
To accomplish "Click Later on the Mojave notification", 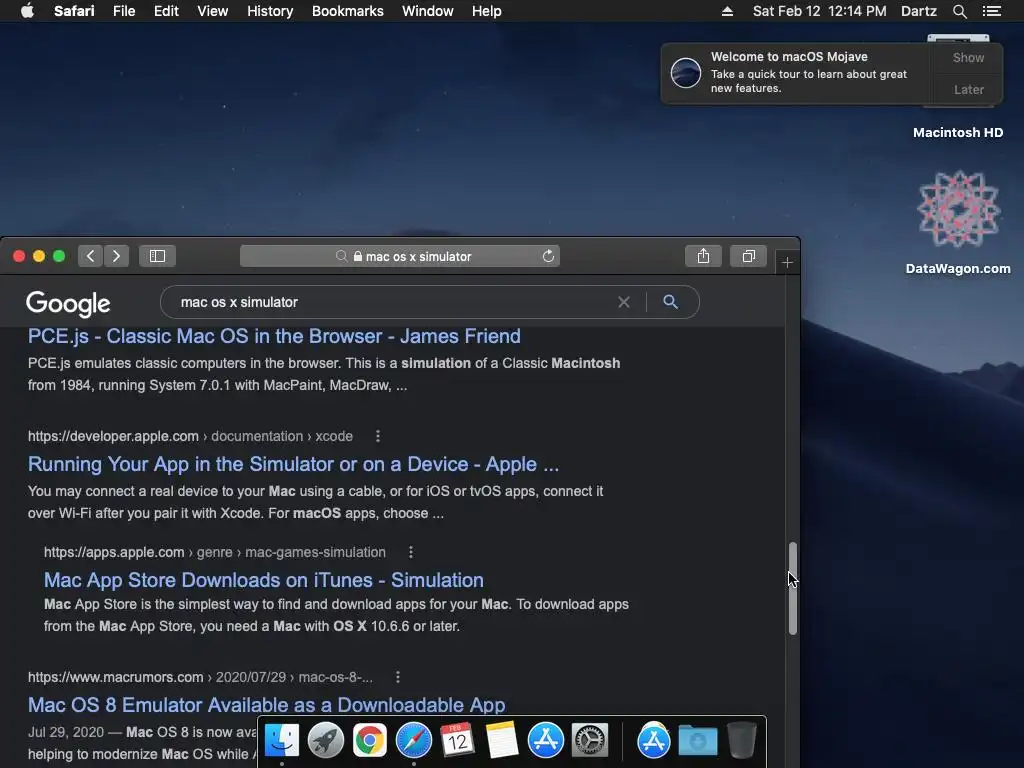I will (968, 89).
